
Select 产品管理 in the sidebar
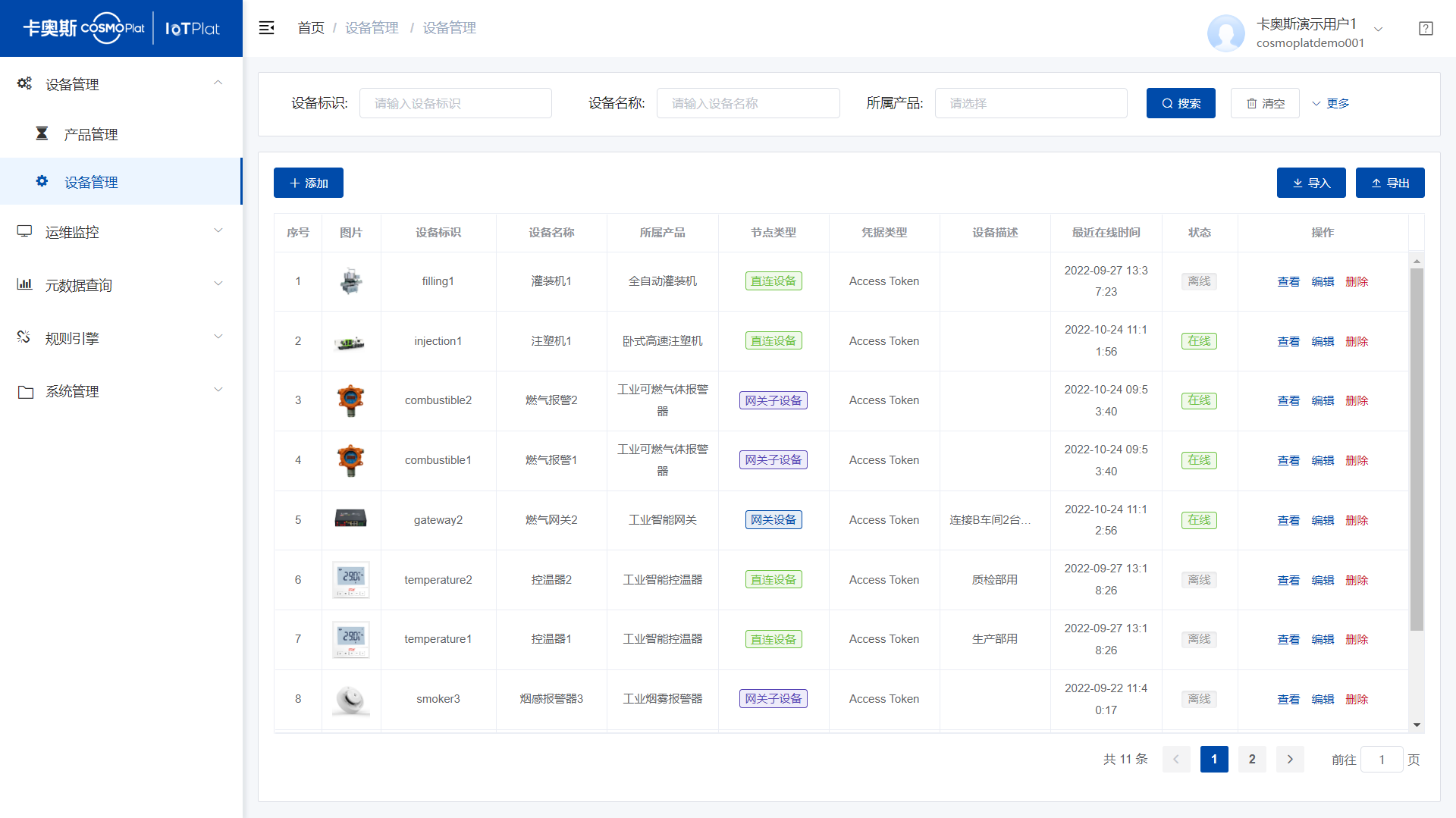pos(121,134)
